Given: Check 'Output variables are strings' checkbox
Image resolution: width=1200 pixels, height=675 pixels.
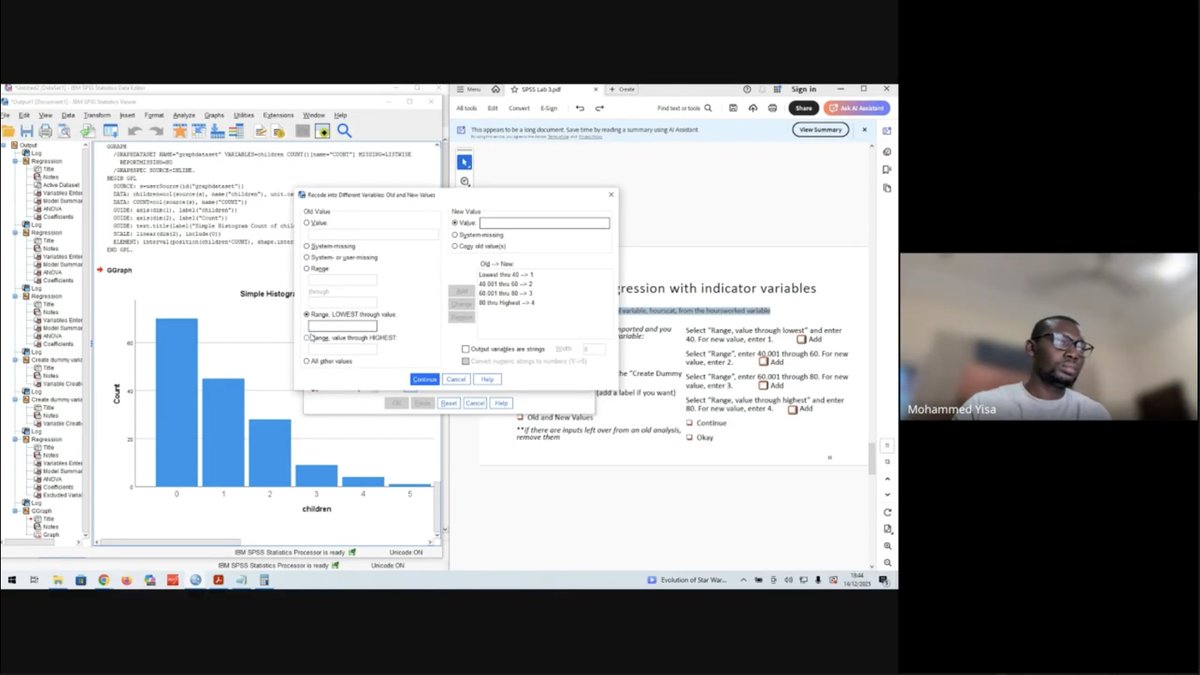Looking at the screenshot, I should (x=466, y=349).
